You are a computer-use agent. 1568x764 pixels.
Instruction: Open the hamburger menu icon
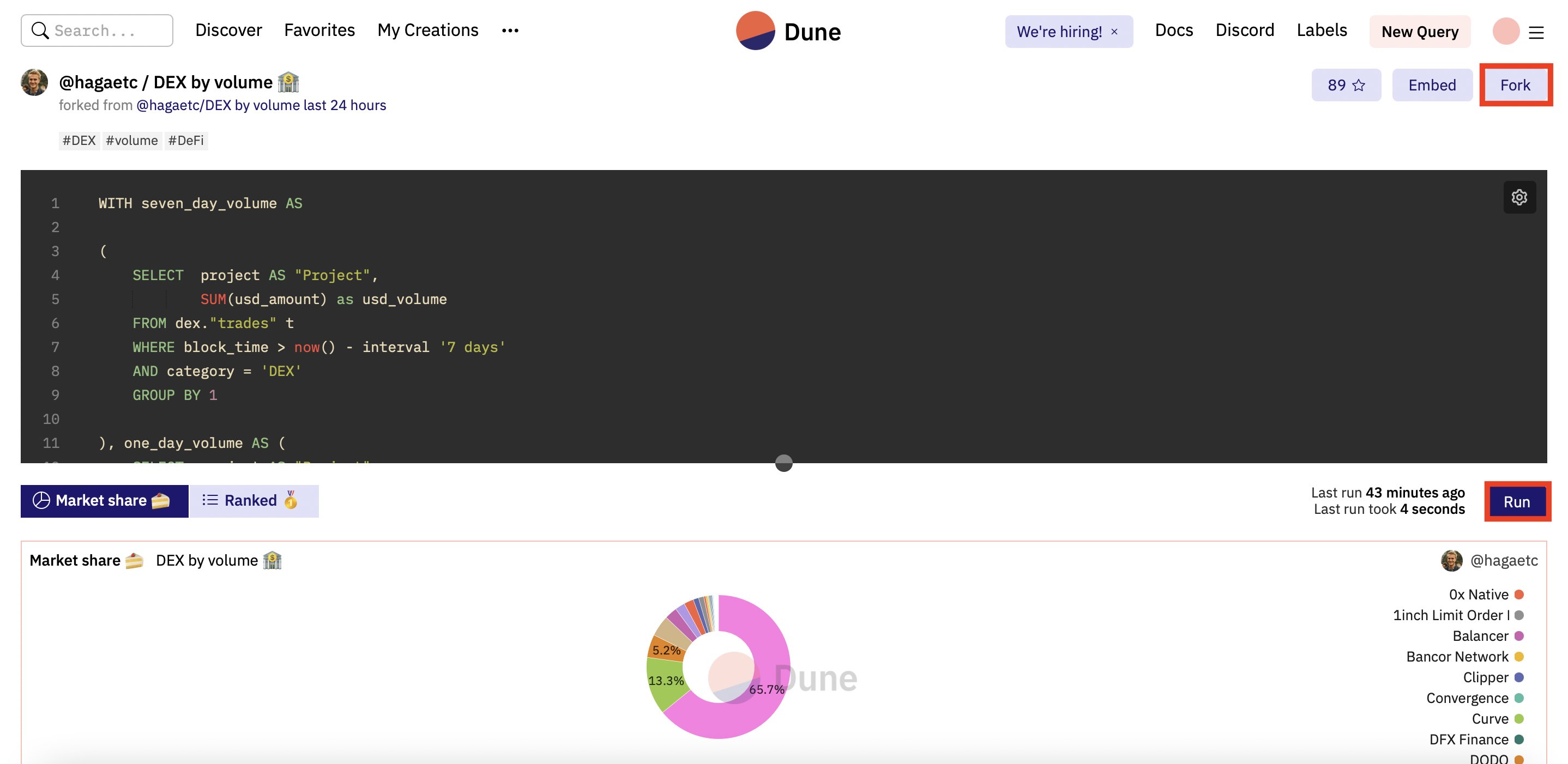pos(1536,32)
